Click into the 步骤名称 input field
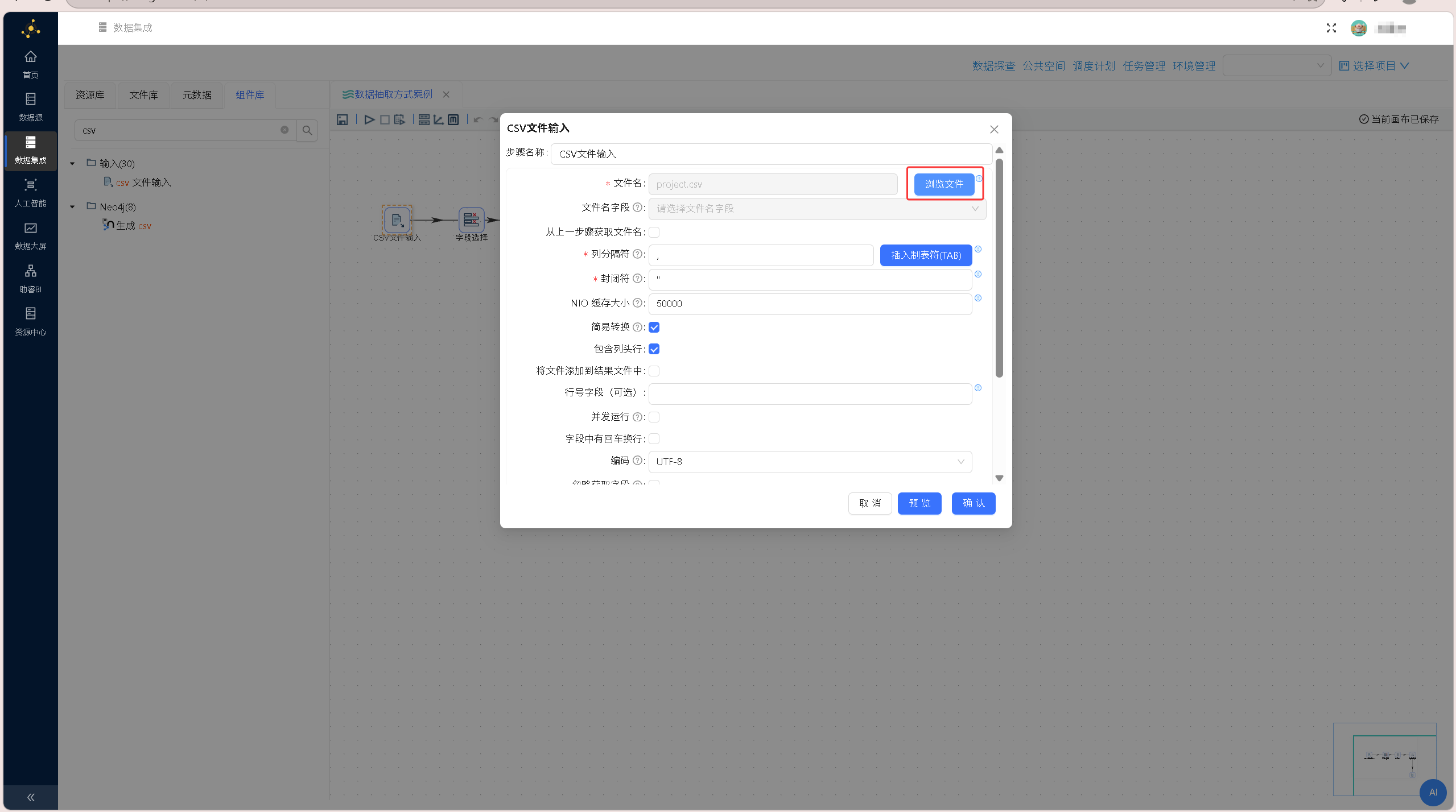The image size is (1456, 812). click(x=772, y=154)
